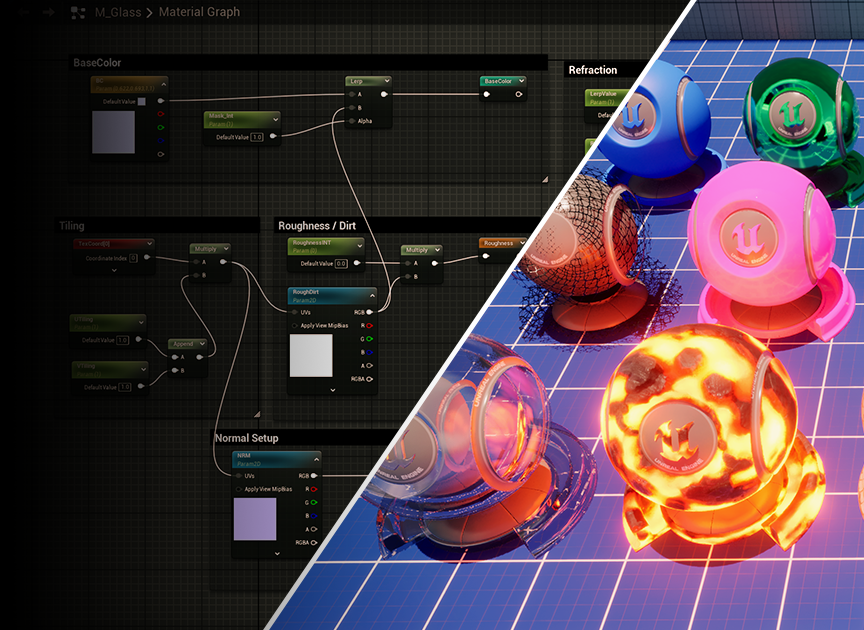Expand the UTiling node chevron
This screenshot has width=864, height=630.
(141, 322)
